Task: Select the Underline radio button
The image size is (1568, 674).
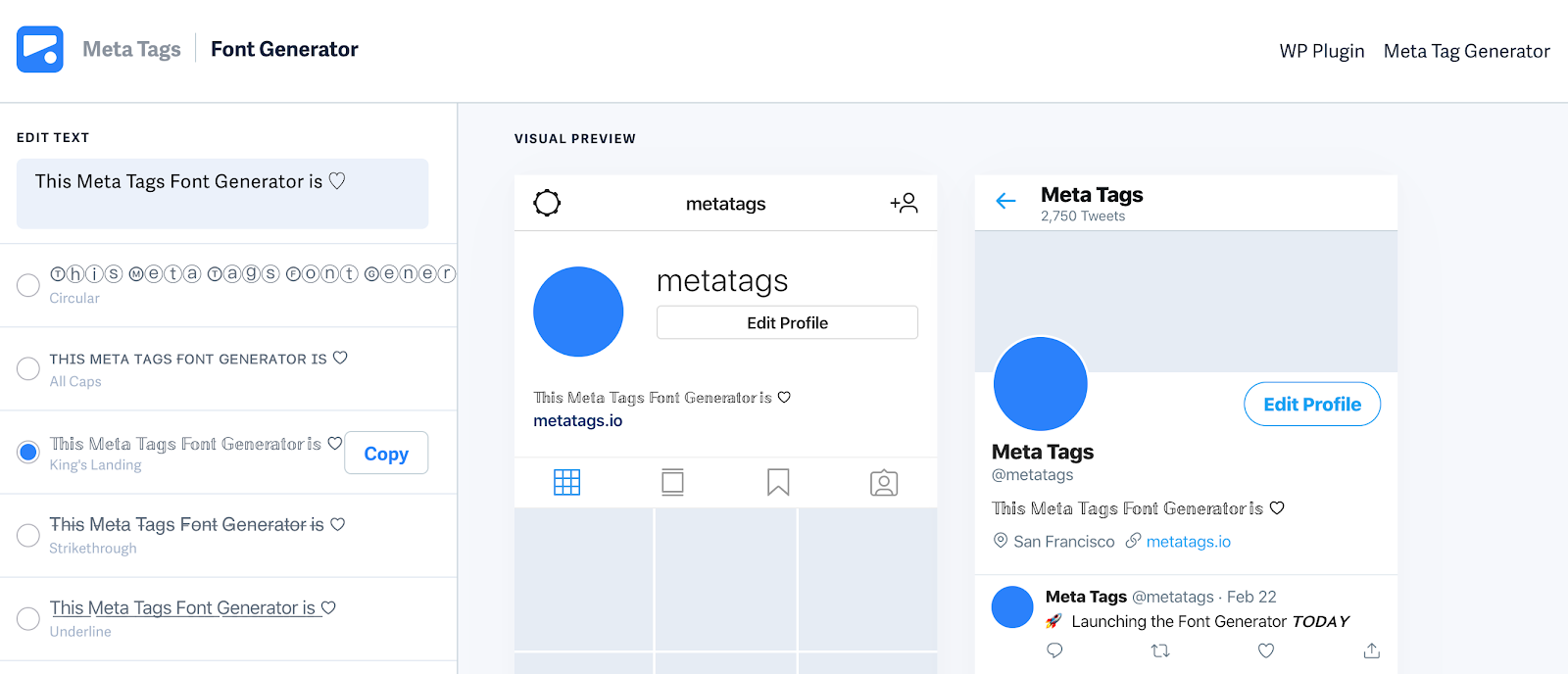Action: coord(28,618)
